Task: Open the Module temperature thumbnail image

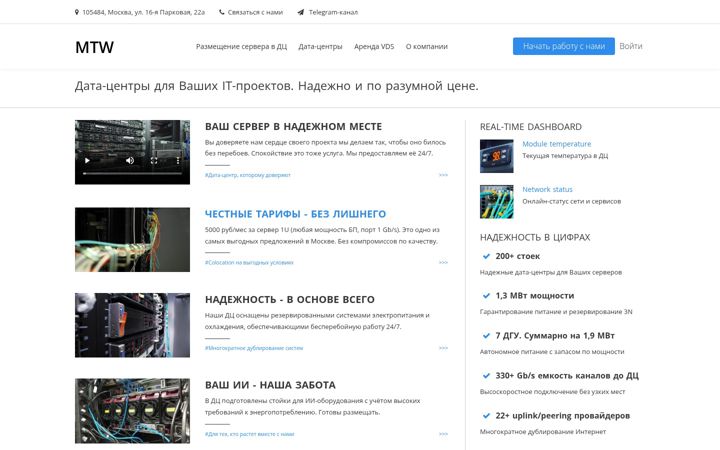Action: (x=496, y=156)
